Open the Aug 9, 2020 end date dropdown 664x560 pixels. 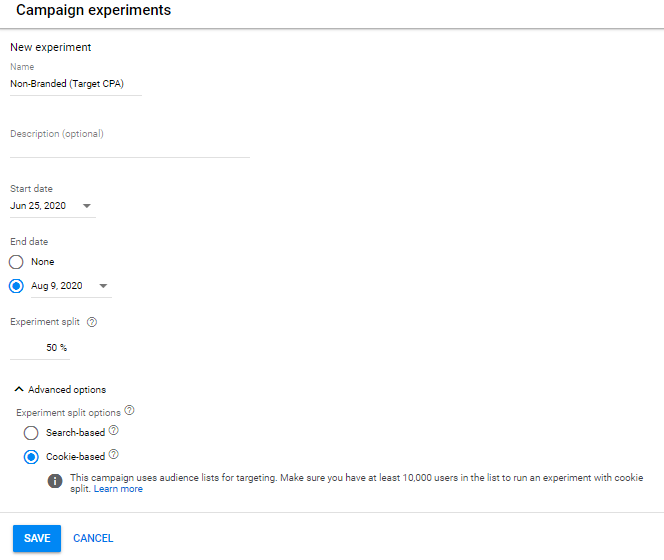point(103,286)
